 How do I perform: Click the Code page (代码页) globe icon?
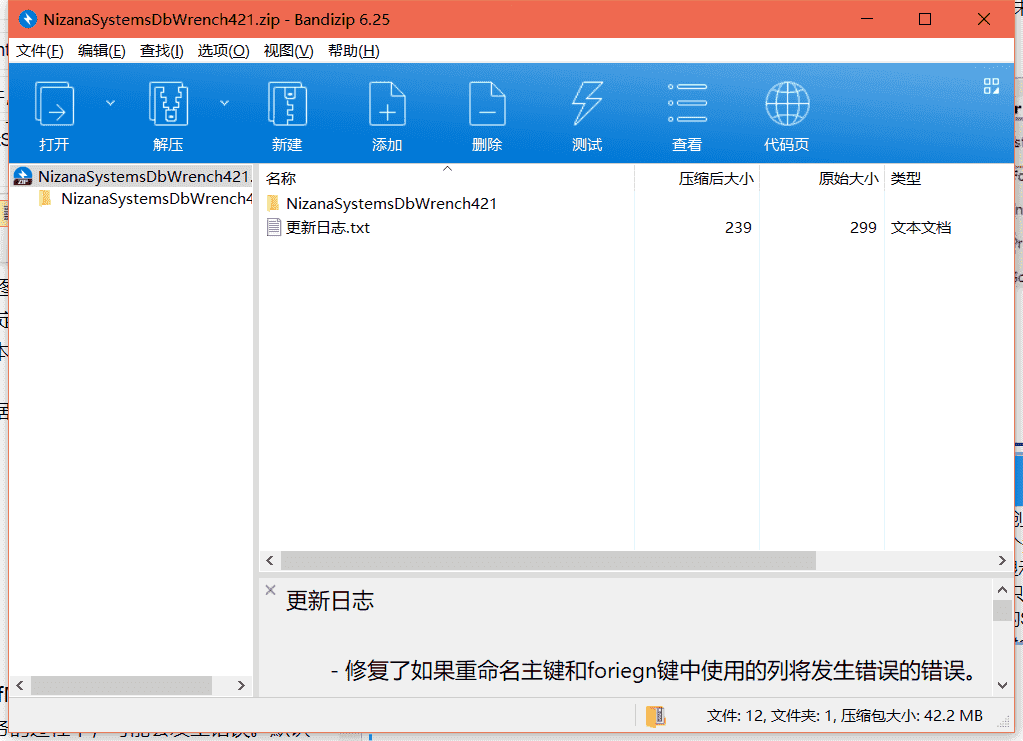click(787, 104)
